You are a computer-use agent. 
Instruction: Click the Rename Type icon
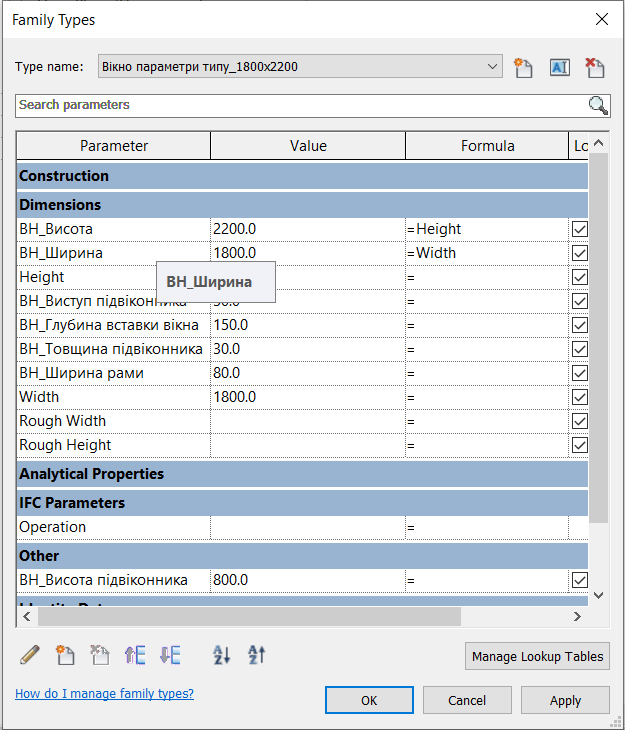tap(559, 67)
